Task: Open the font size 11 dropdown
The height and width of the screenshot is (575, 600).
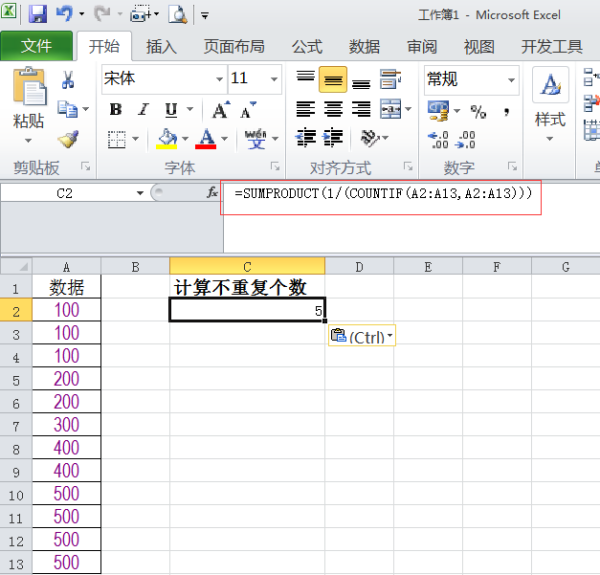Action: click(x=274, y=79)
